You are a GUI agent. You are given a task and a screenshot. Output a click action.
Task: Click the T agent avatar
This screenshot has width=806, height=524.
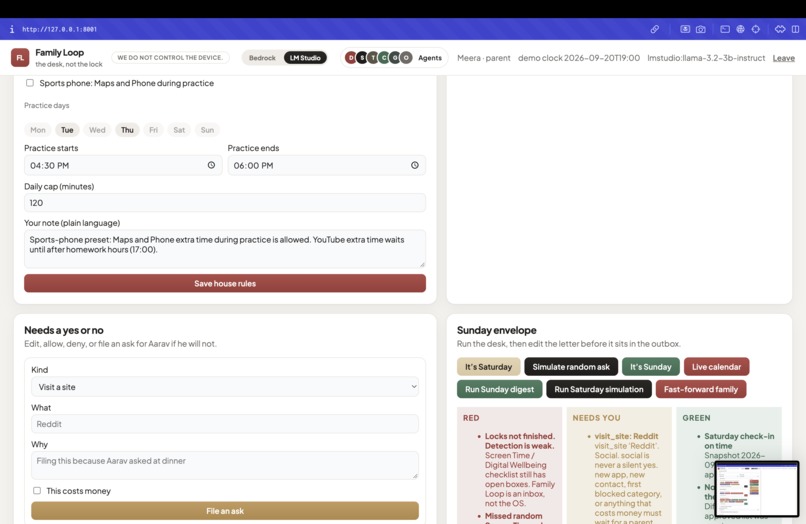click(x=373, y=58)
